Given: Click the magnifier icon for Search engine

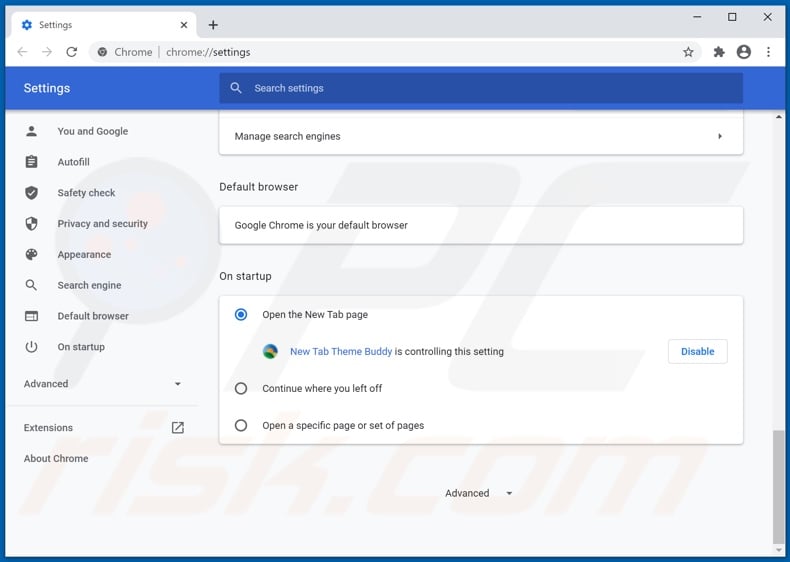Looking at the screenshot, I should tap(31, 285).
